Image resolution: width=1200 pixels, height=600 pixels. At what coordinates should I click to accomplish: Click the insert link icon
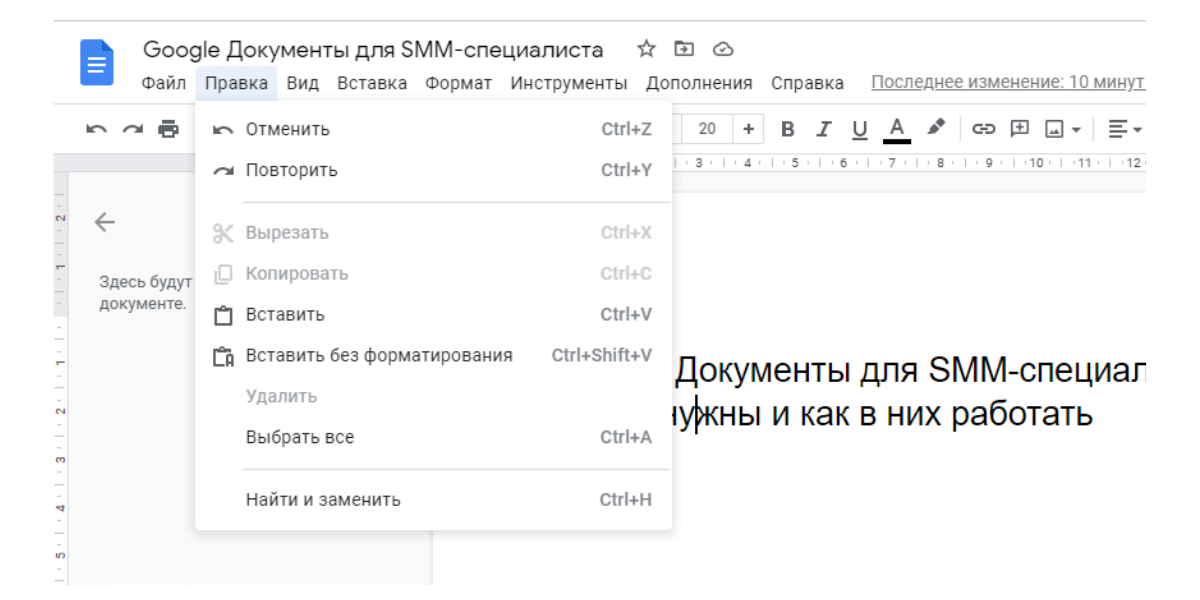pyautogui.click(x=984, y=128)
